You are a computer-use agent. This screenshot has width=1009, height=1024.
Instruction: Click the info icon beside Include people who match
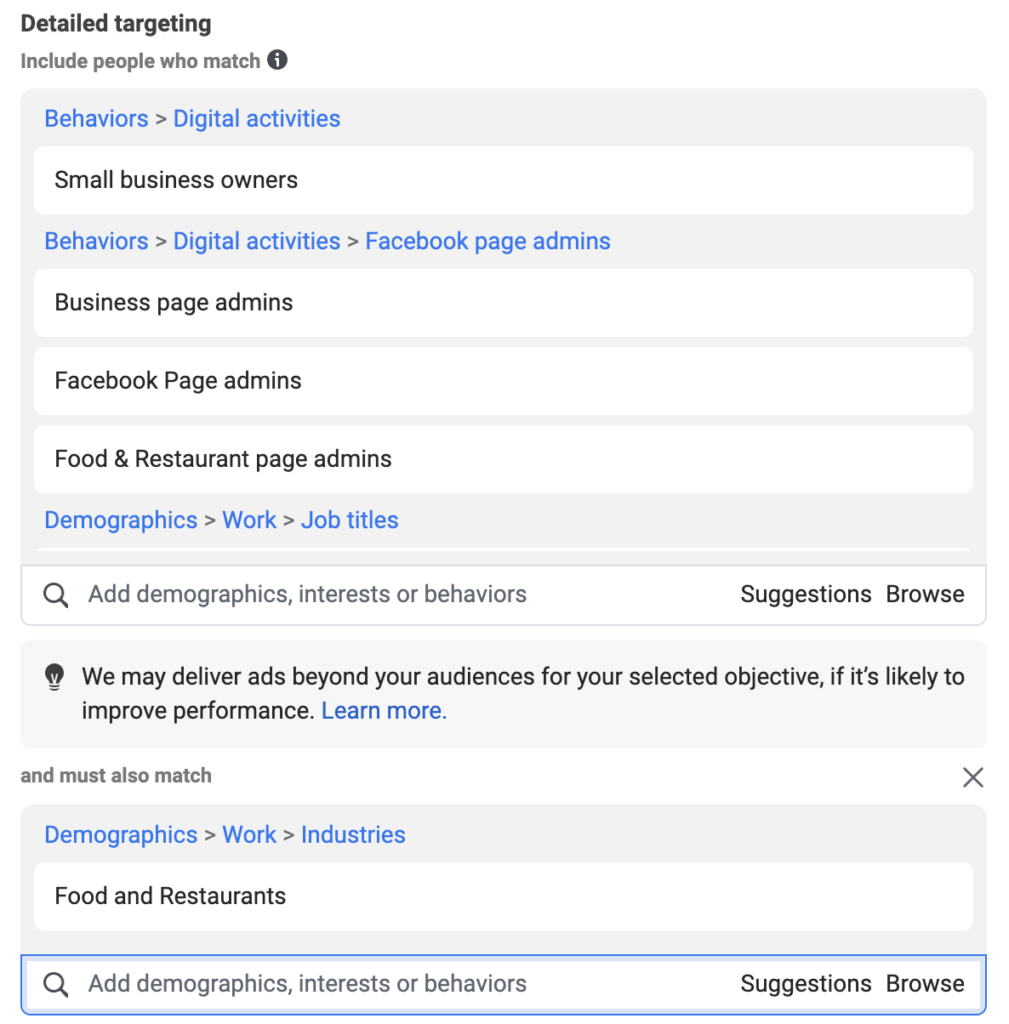[x=277, y=60]
